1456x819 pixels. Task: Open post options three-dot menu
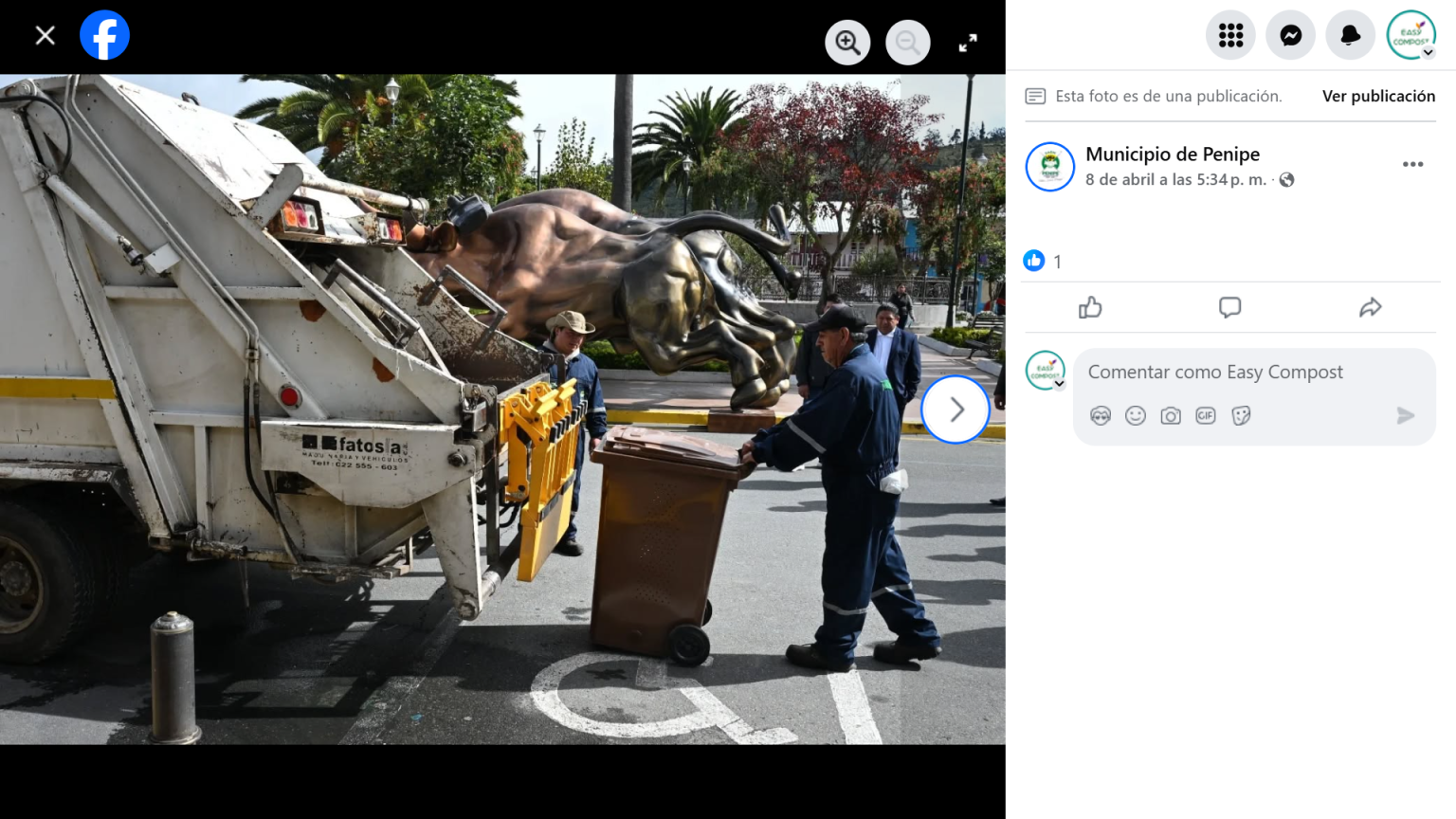[1412, 164]
